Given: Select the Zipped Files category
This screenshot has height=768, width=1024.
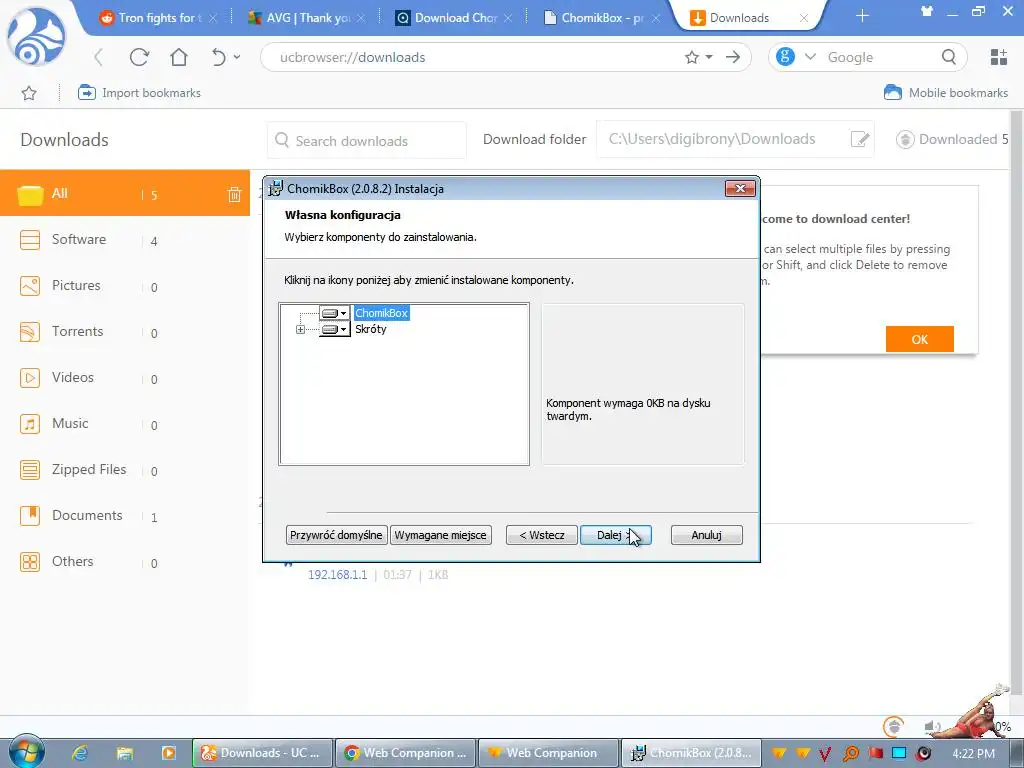Looking at the screenshot, I should pyautogui.click(x=125, y=470).
